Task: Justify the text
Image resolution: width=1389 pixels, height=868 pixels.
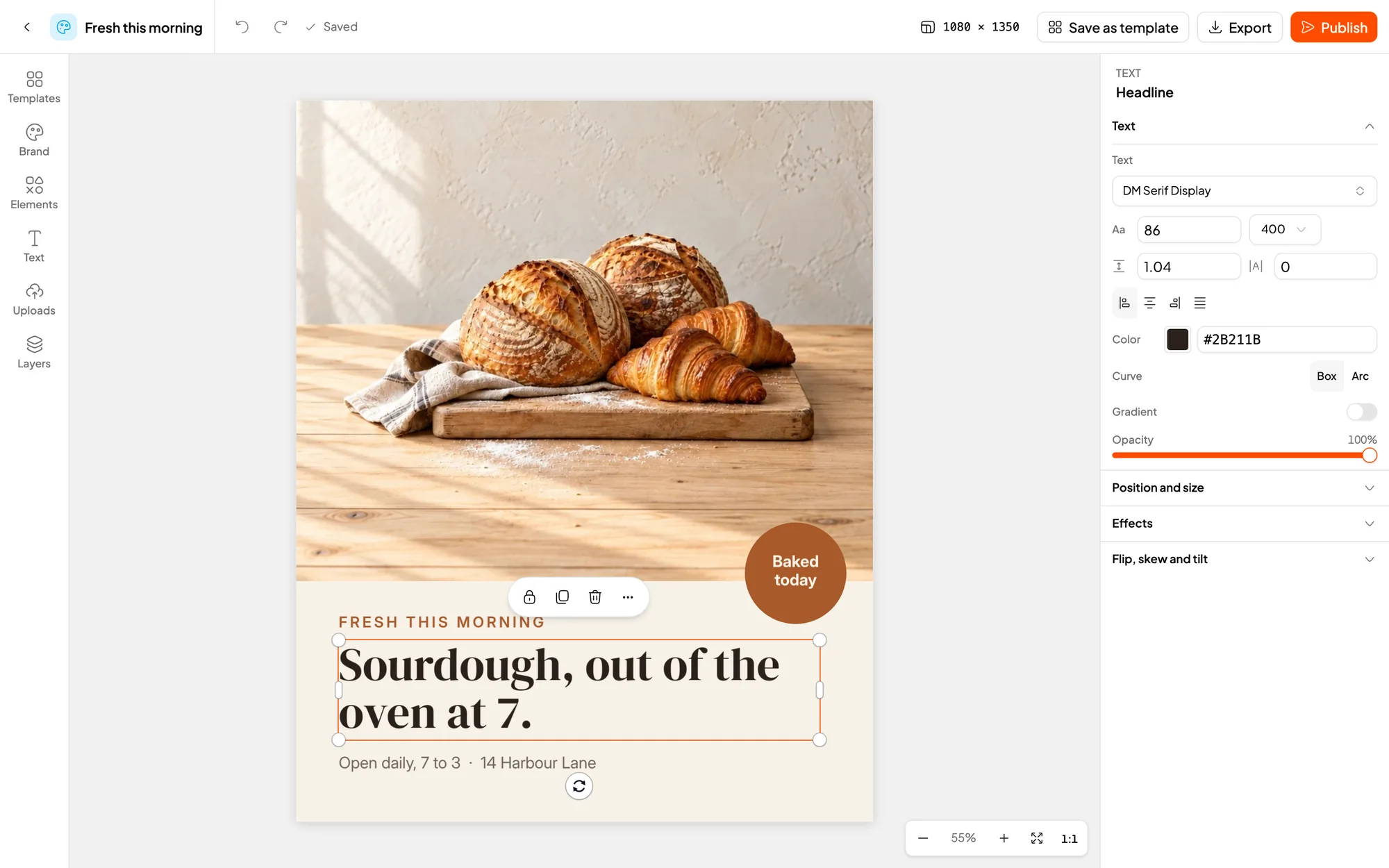Action: [1199, 303]
